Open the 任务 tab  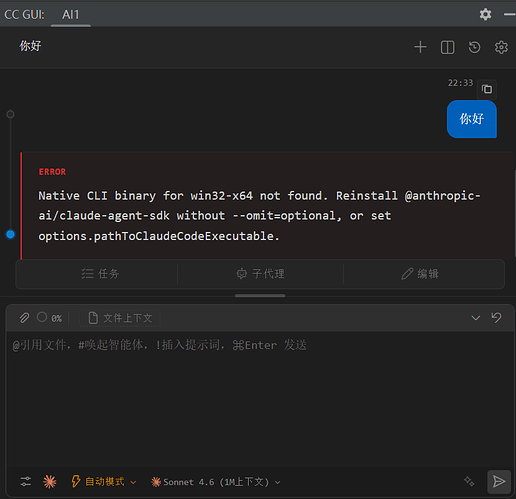(x=100, y=274)
